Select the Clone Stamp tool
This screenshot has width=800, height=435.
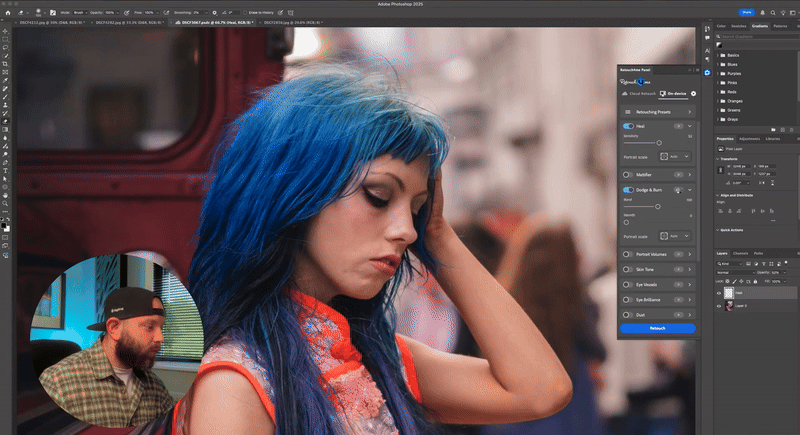coord(6,105)
